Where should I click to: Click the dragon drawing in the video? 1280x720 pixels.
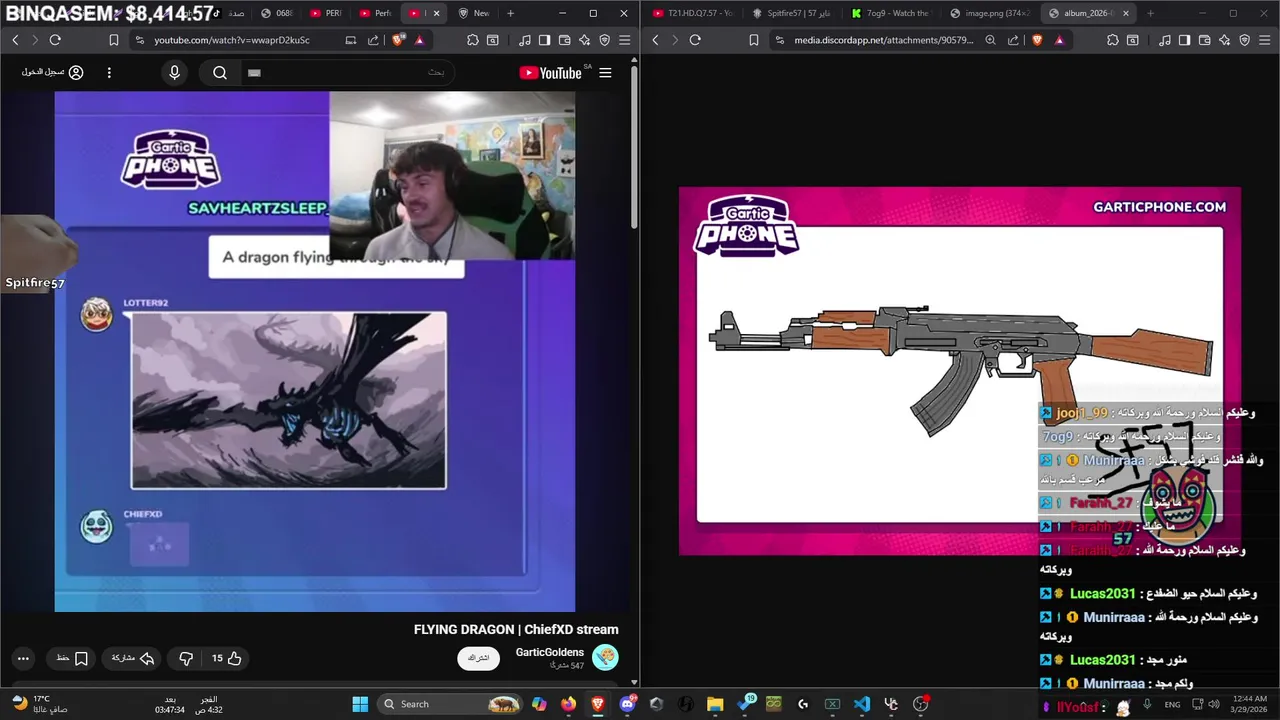pyautogui.click(x=289, y=400)
